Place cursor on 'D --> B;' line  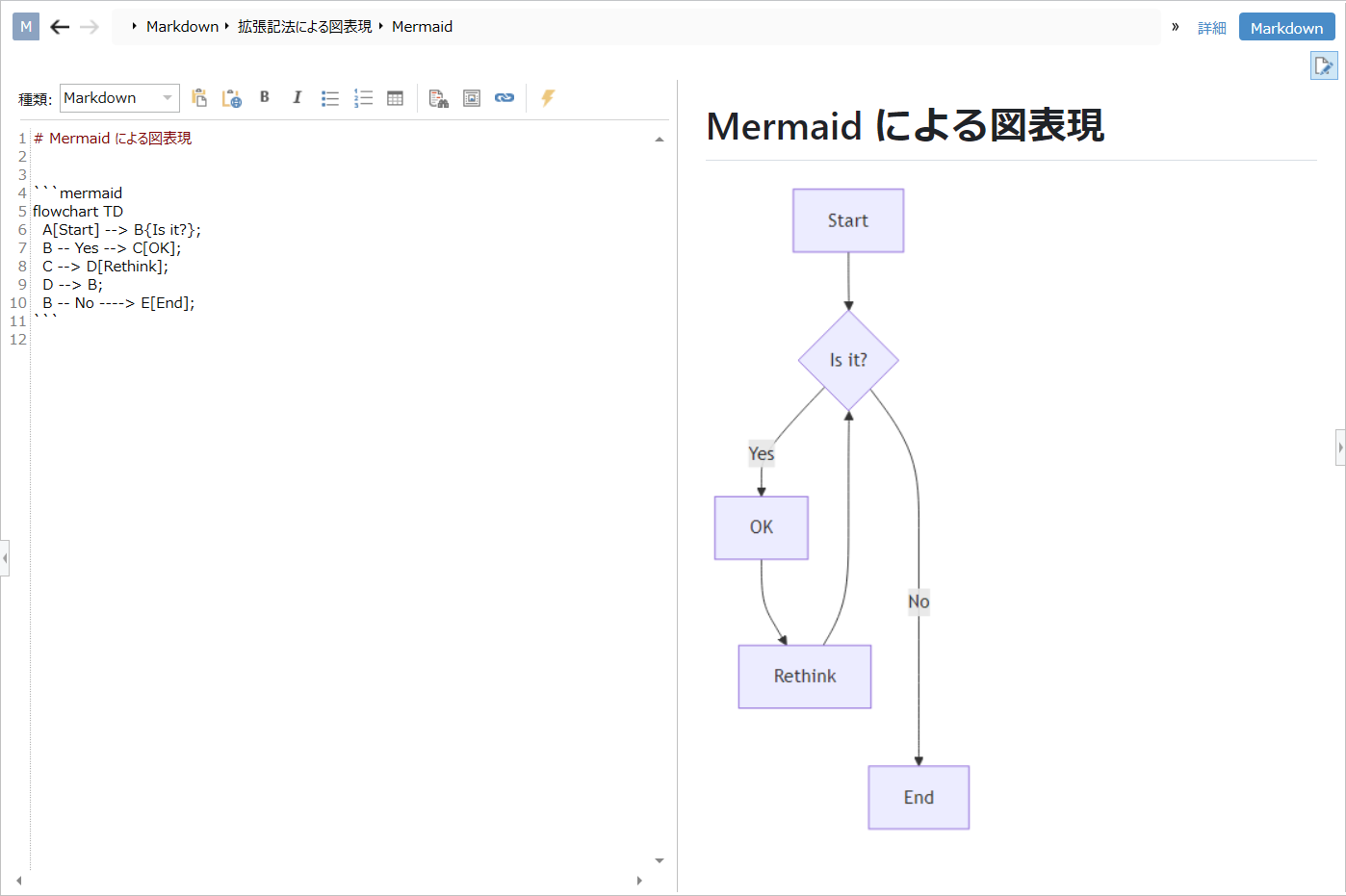(72, 285)
